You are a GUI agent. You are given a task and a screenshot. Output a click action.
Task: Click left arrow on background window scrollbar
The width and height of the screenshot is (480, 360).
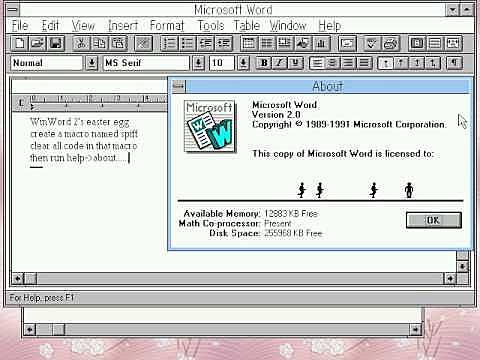[30, 330]
